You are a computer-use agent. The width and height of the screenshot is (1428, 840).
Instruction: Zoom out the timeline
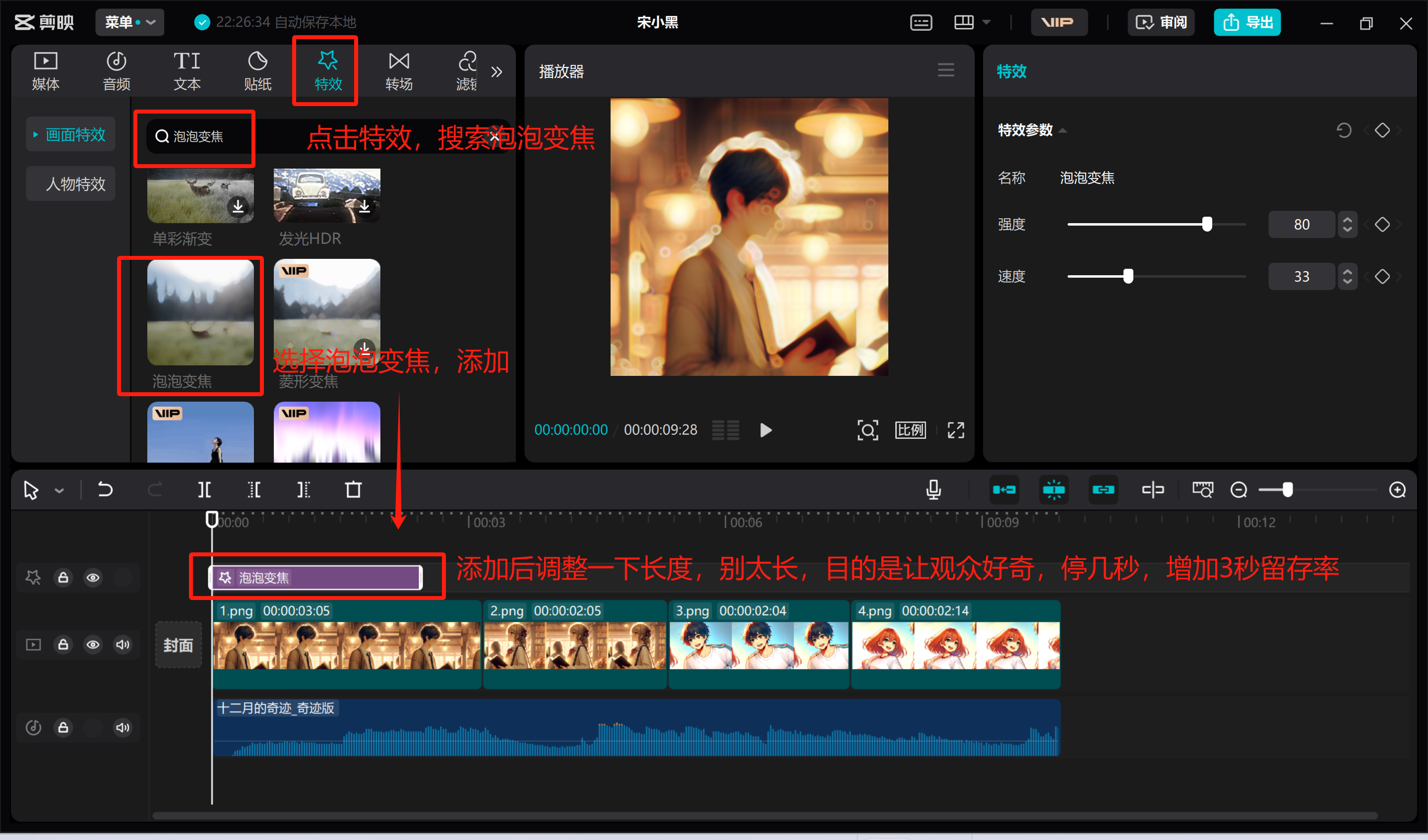coord(1239,489)
